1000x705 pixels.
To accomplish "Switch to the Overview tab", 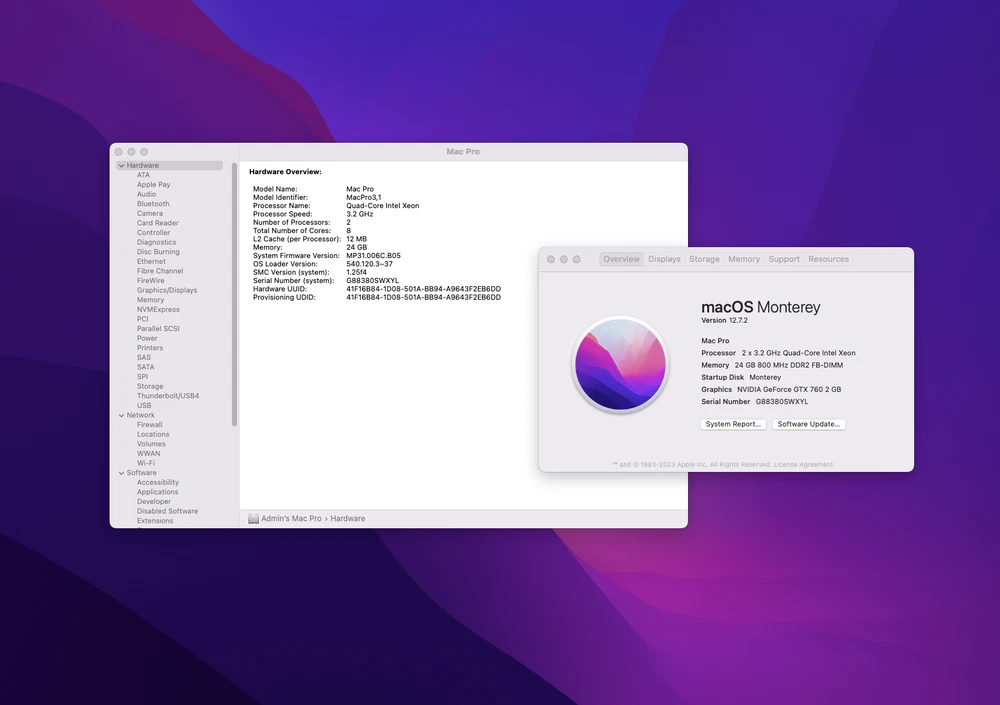I will click(x=621, y=259).
